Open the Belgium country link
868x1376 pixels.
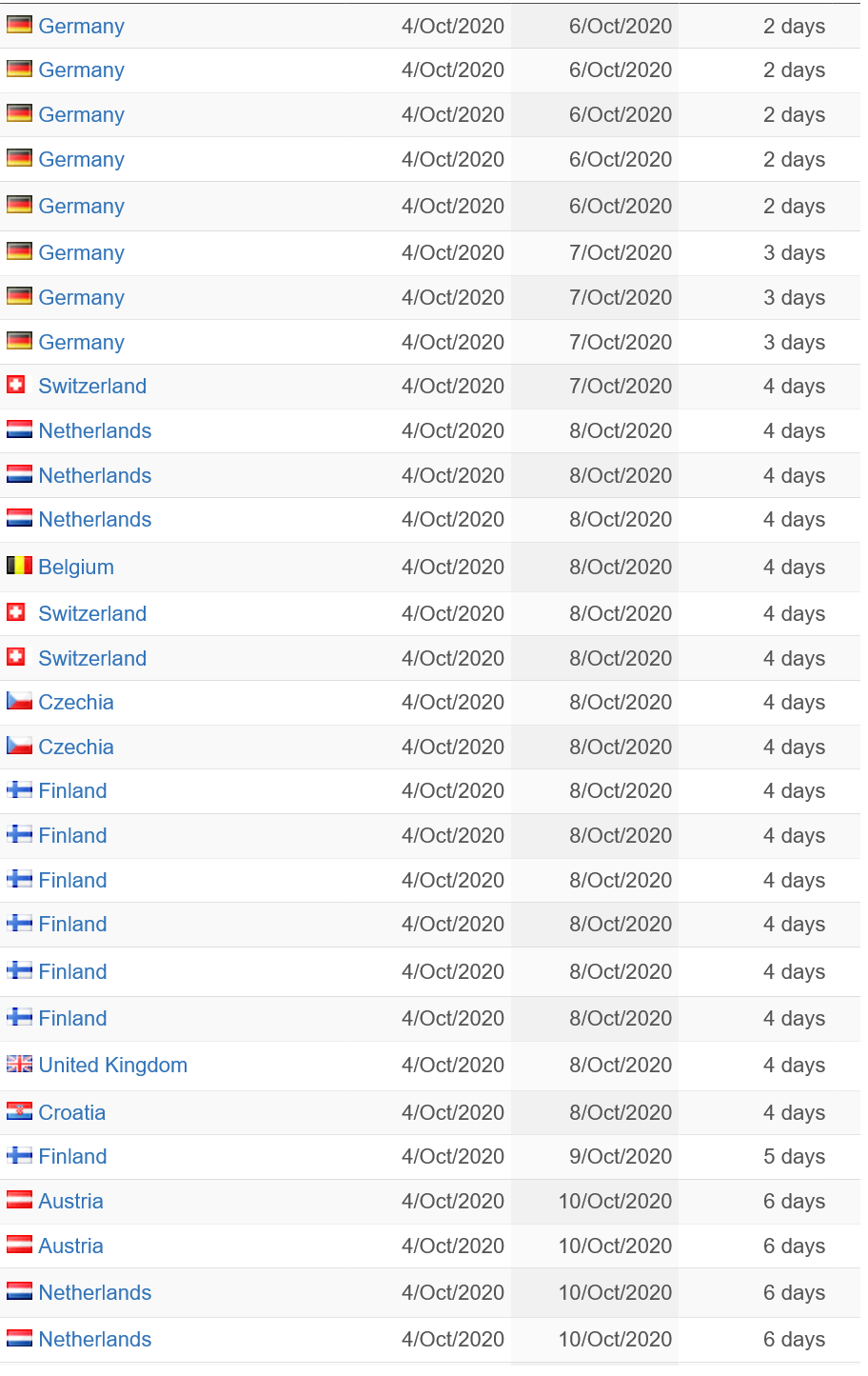click(x=76, y=568)
